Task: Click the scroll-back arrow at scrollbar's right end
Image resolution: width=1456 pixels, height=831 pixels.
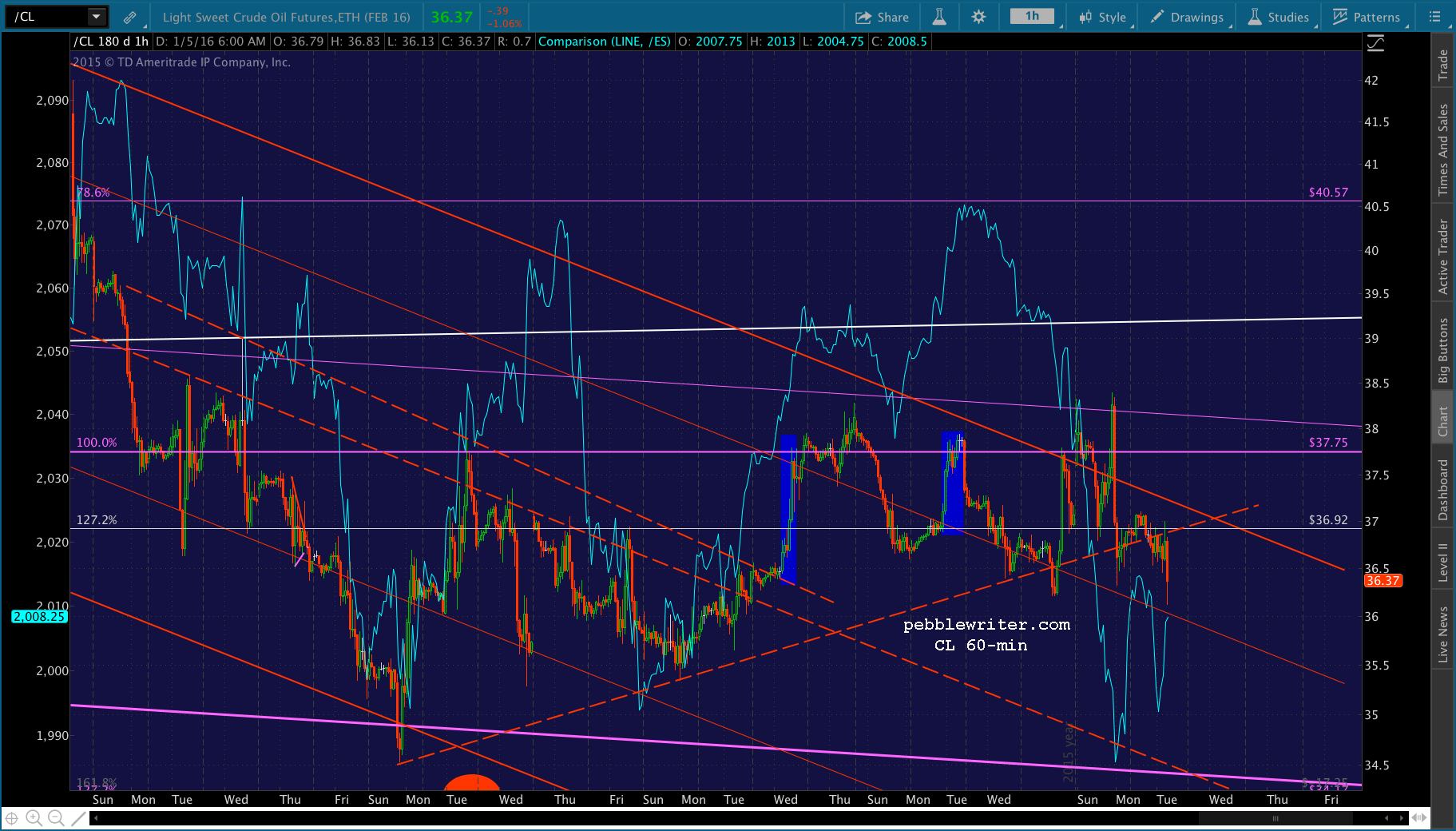Action: 1387,818
